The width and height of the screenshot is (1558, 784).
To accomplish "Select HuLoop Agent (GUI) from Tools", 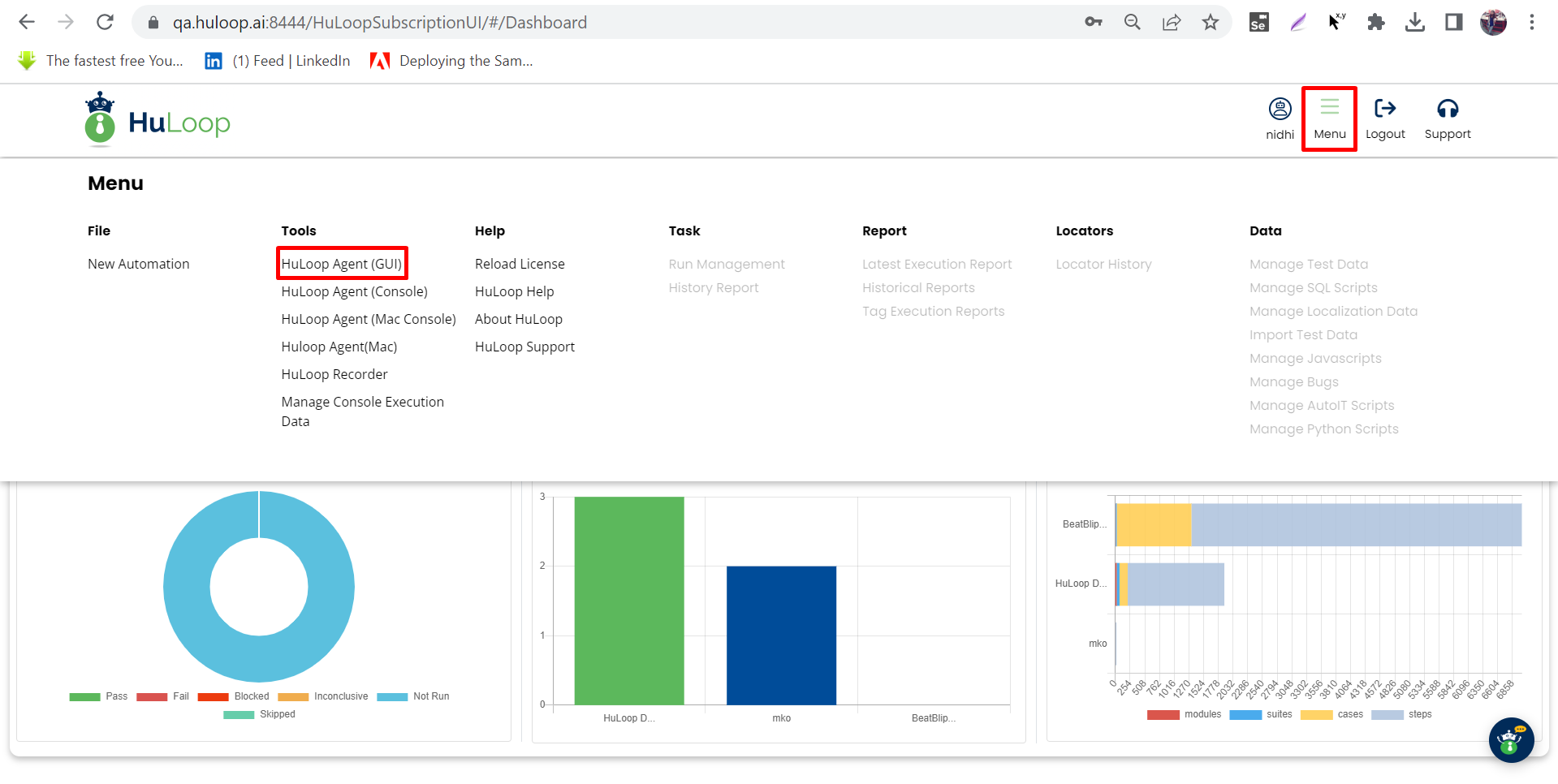I will (x=341, y=264).
